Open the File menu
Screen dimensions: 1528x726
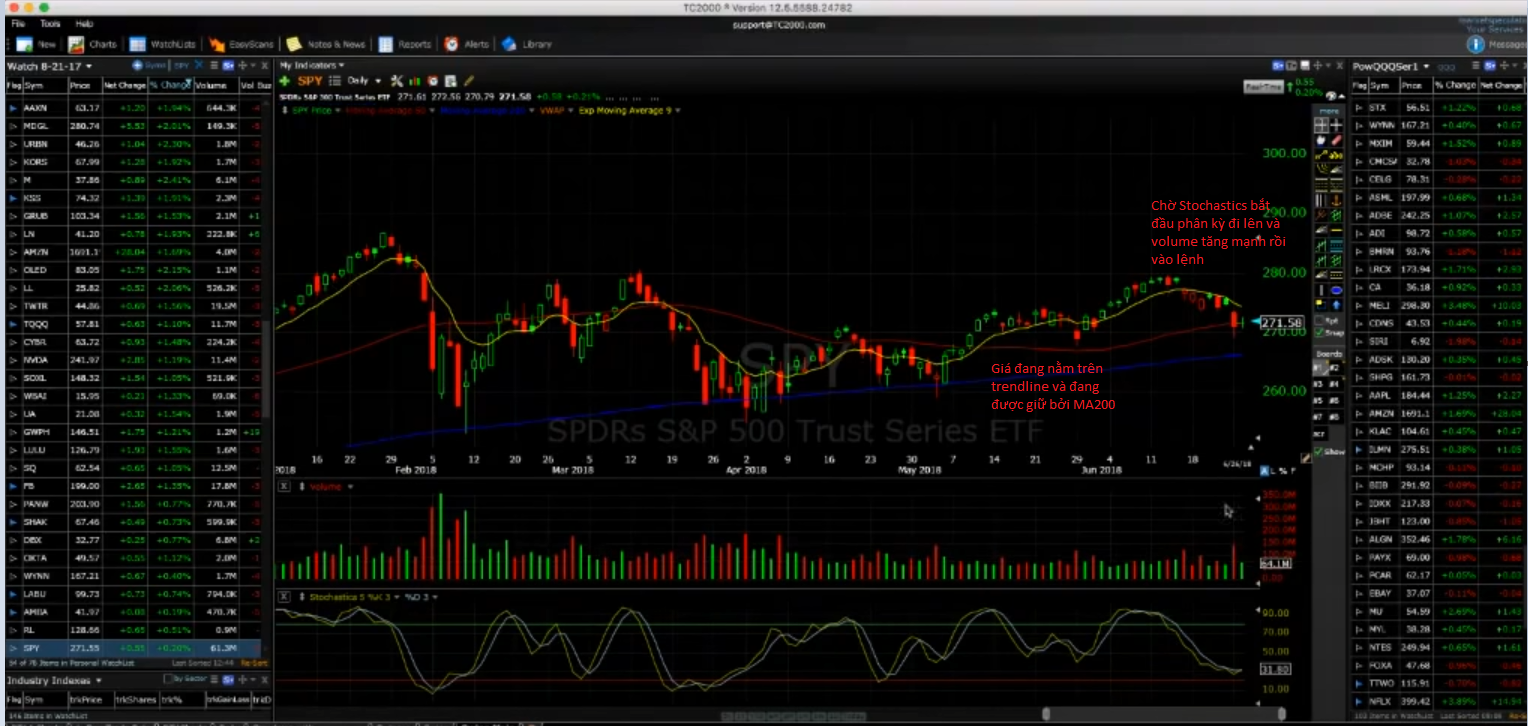point(18,23)
